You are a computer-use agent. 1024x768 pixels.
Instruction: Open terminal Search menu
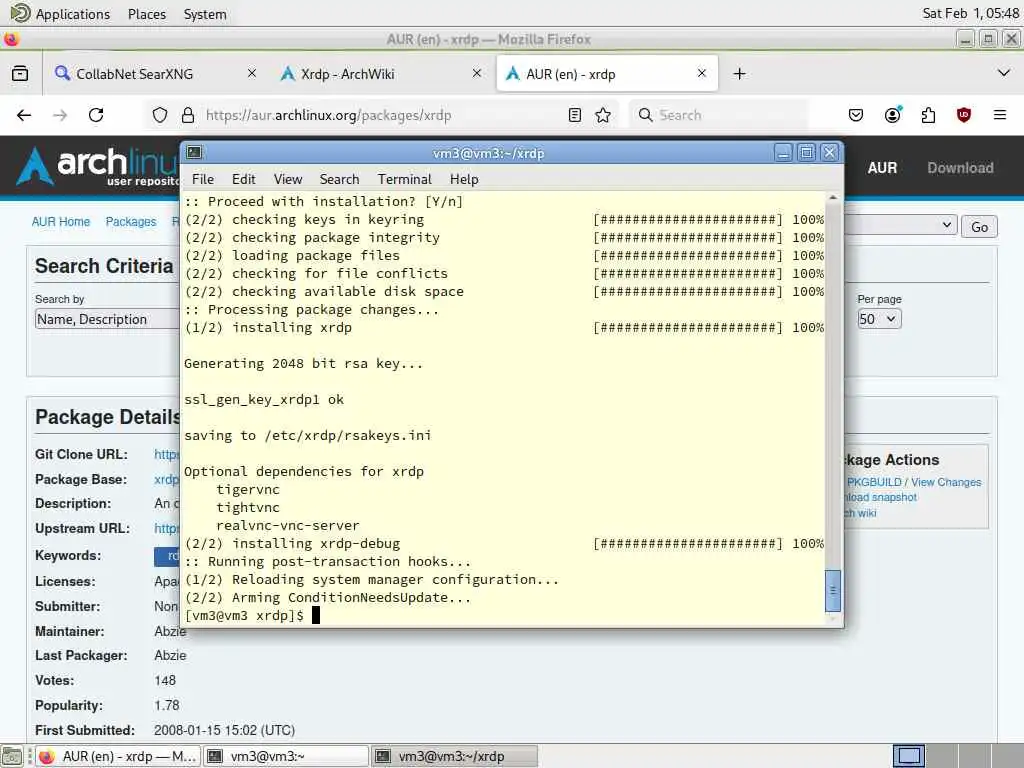pos(339,179)
